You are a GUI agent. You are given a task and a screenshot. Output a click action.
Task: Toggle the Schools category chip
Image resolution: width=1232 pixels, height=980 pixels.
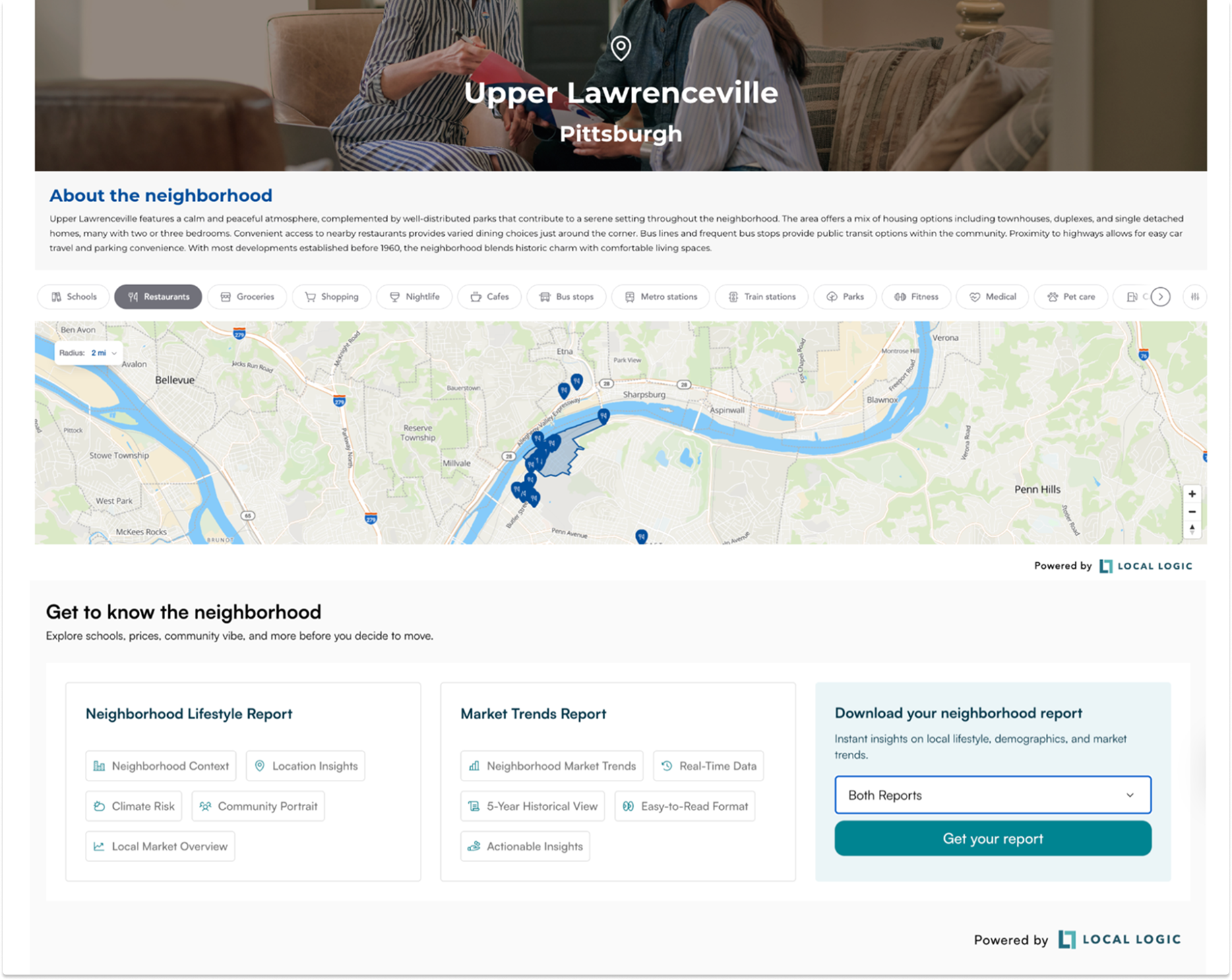pos(73,297)
